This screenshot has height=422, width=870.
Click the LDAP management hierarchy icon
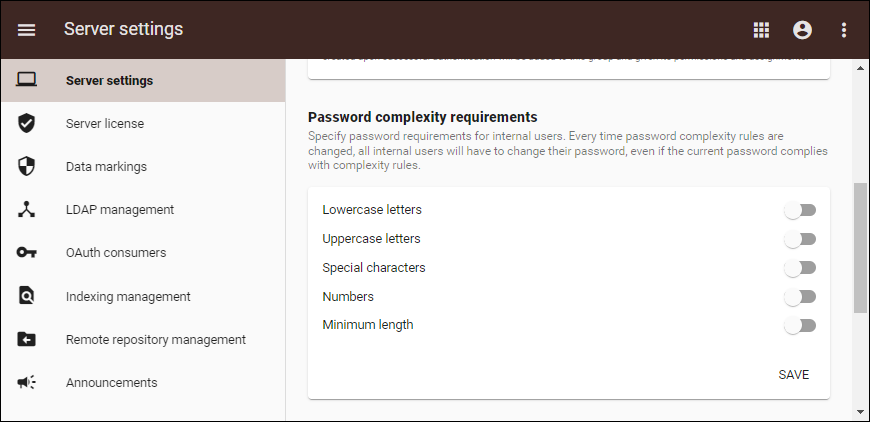(x=27, y=210)
